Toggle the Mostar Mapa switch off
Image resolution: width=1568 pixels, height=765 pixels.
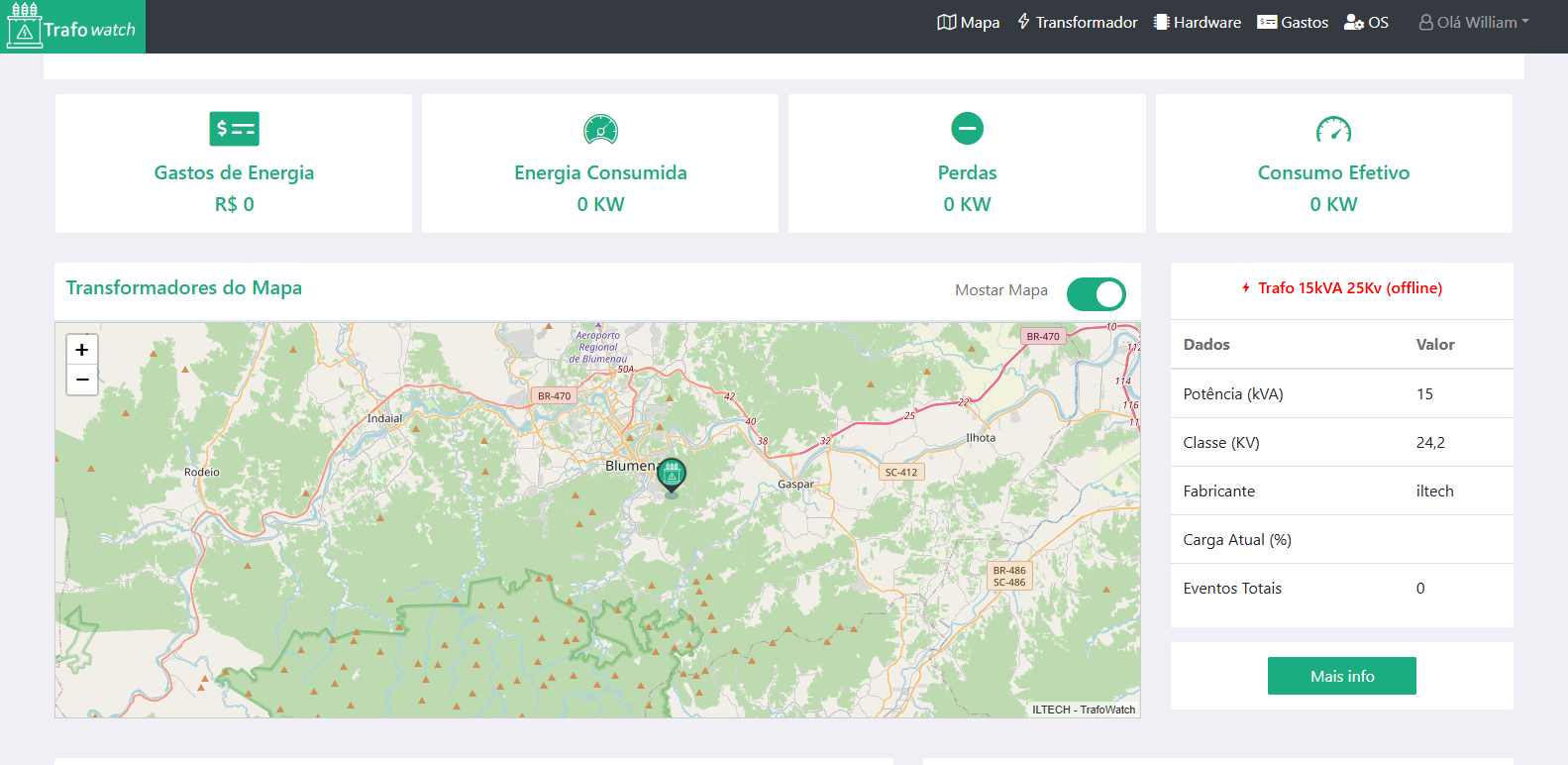pos(1096,294)
